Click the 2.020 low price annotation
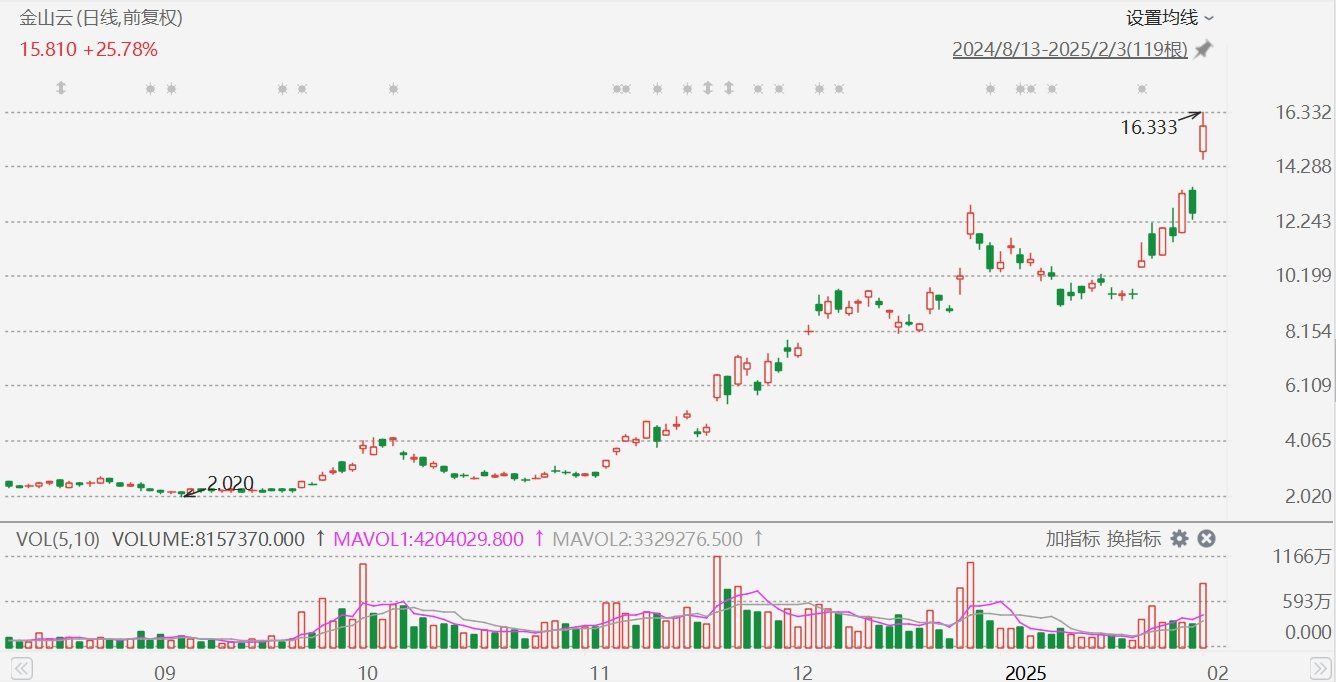Viewport: 1336px width, 682px height. [231, 484]
